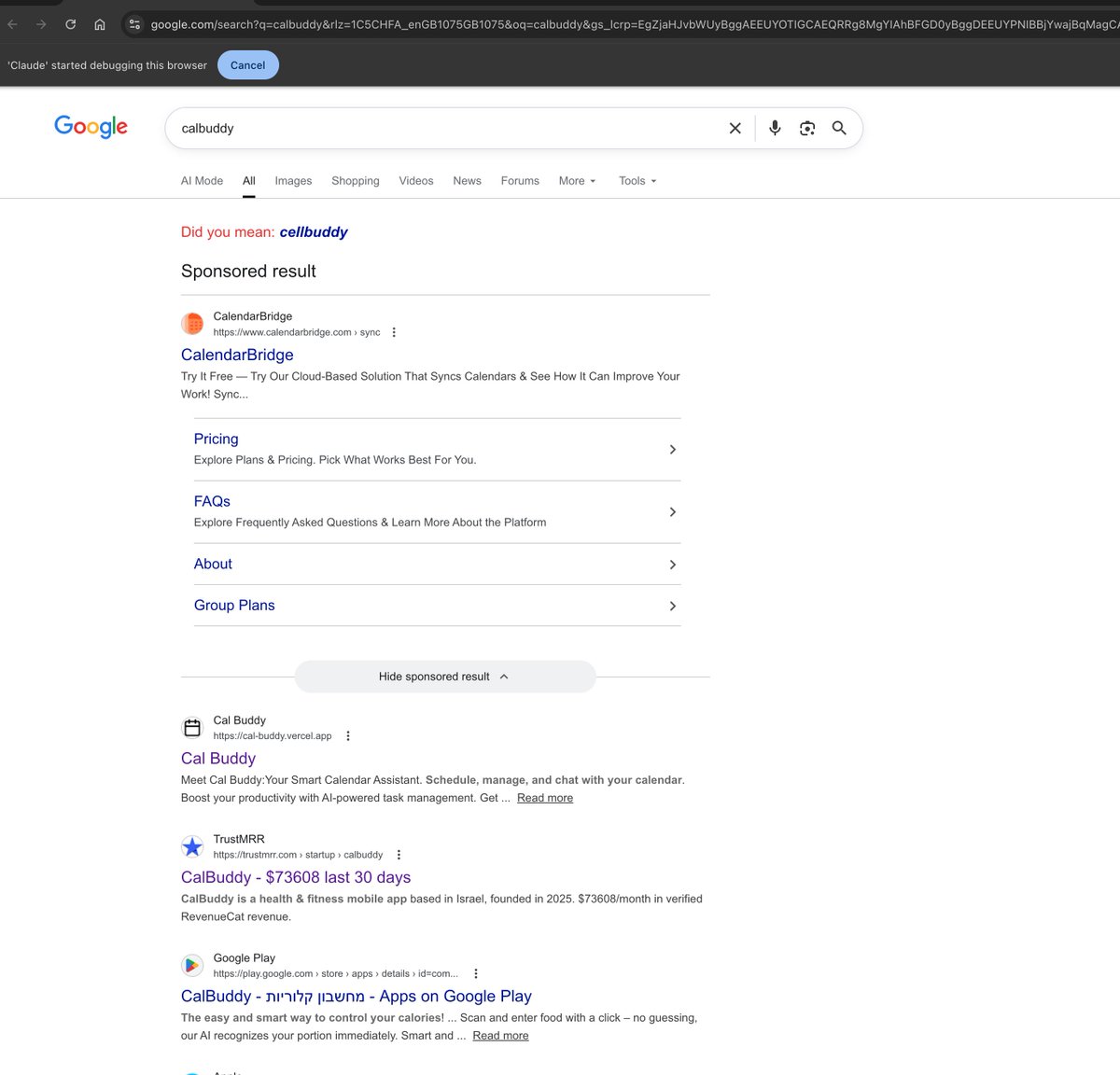1120x1075 pixels.
Task: Open options menu beside cal-buddy.vercel.app
Action: (348, 736)
